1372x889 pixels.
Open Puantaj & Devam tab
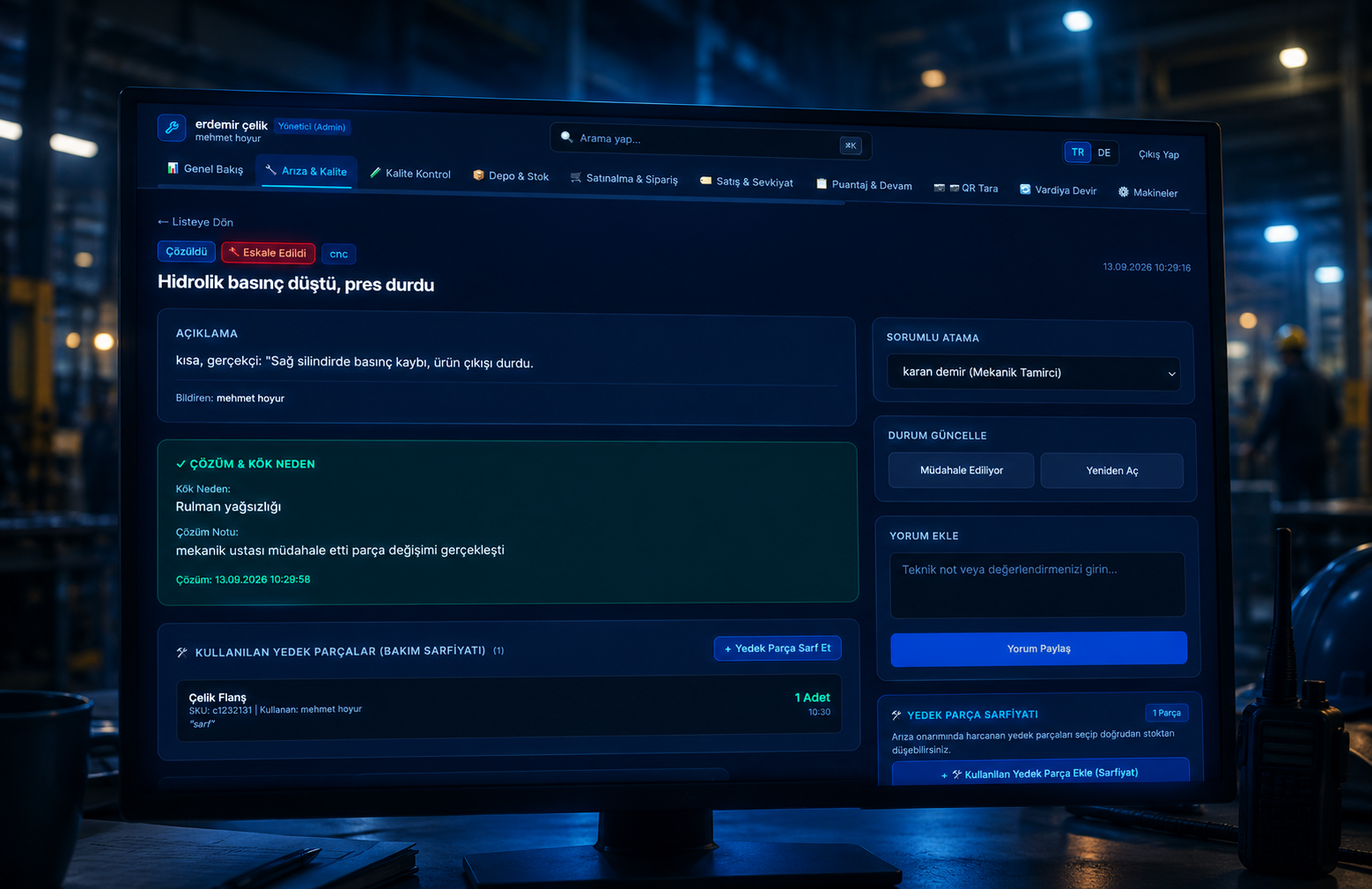click(864, 185)
